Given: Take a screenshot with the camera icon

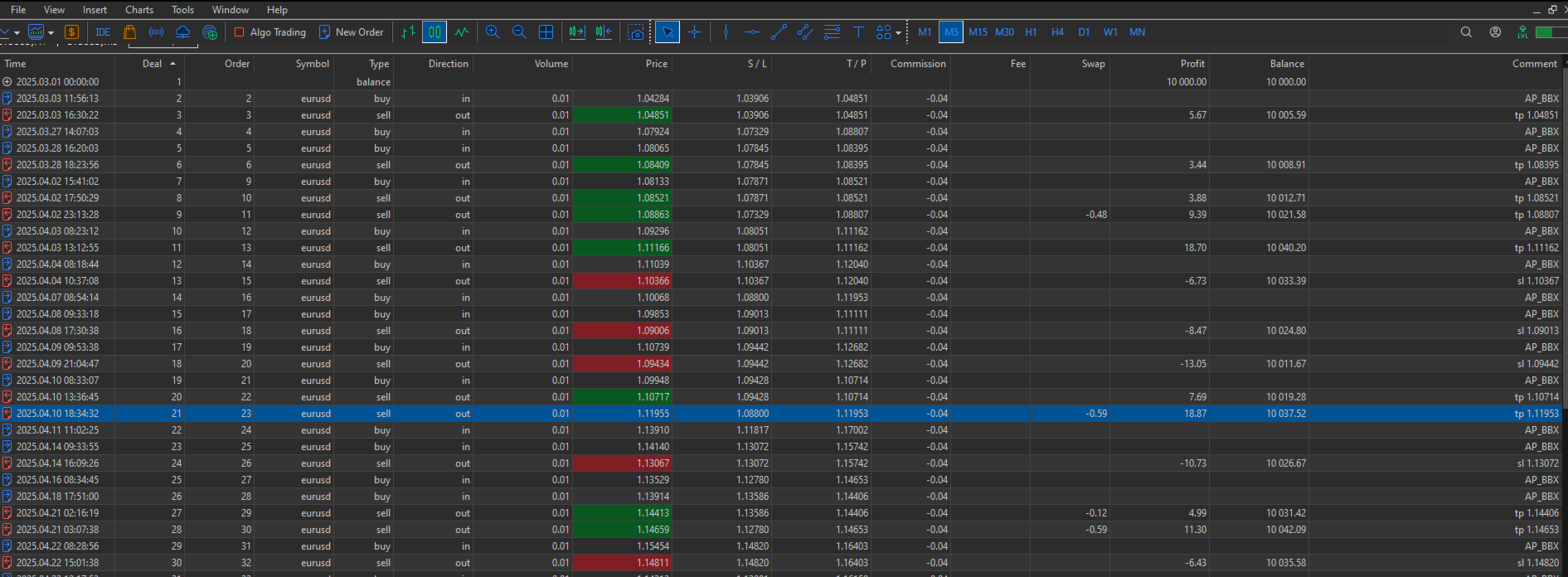Looking at the screenshot, I should pos(636,32).
